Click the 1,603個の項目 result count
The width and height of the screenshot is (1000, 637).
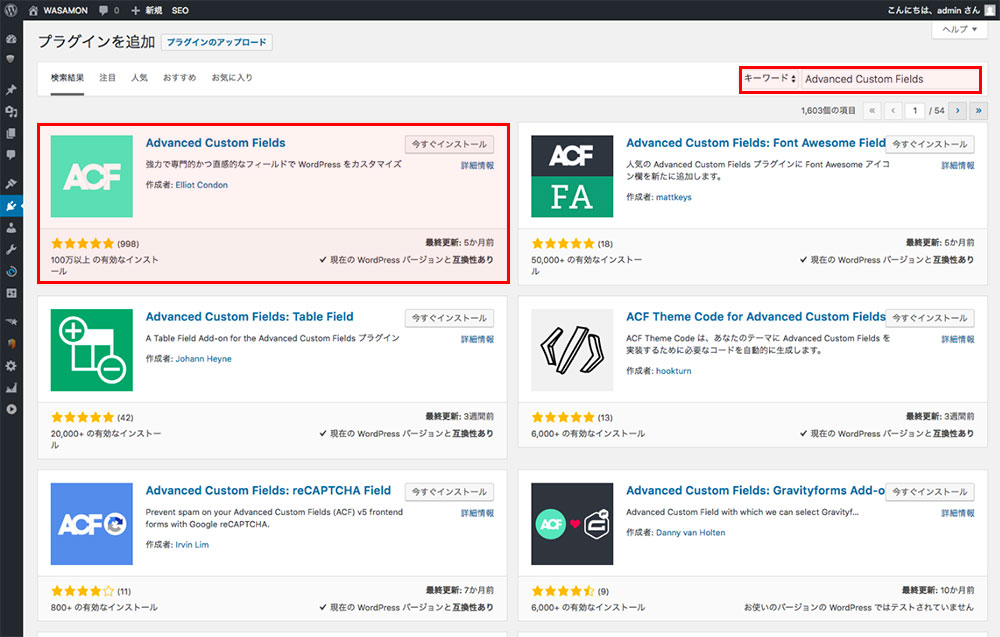pos(828,110)
